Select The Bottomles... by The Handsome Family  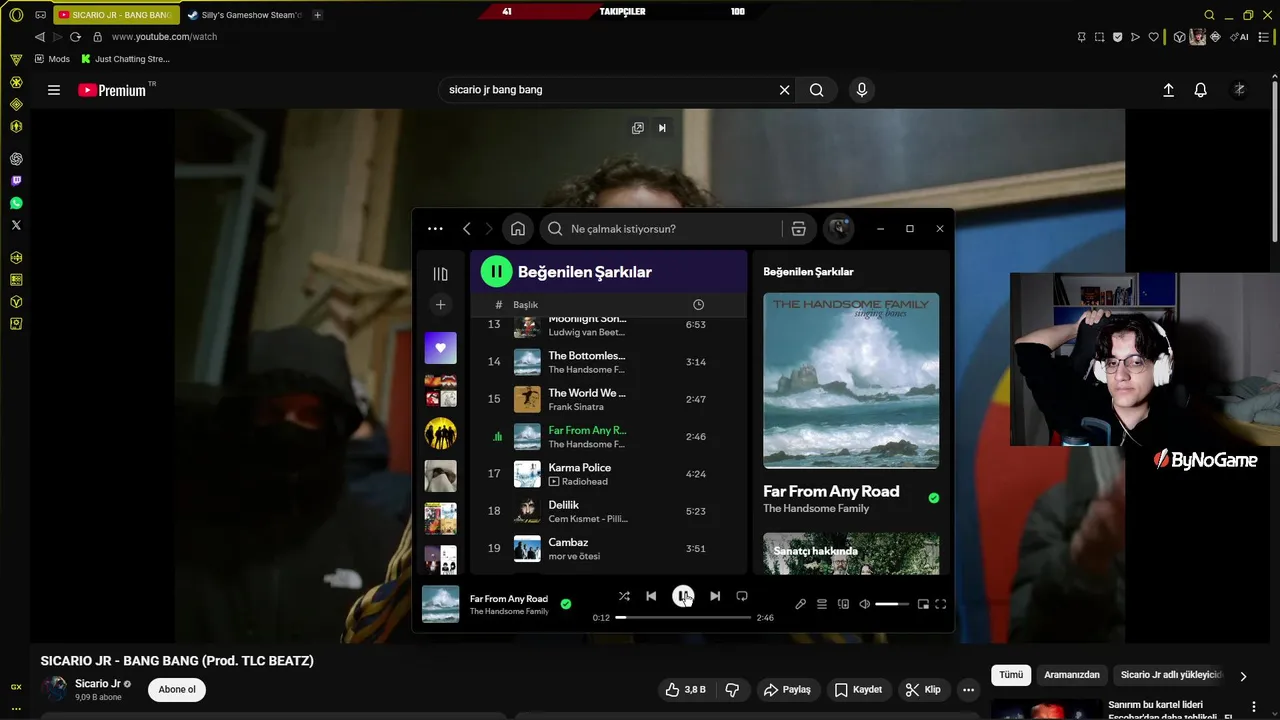tap(609, 362)
